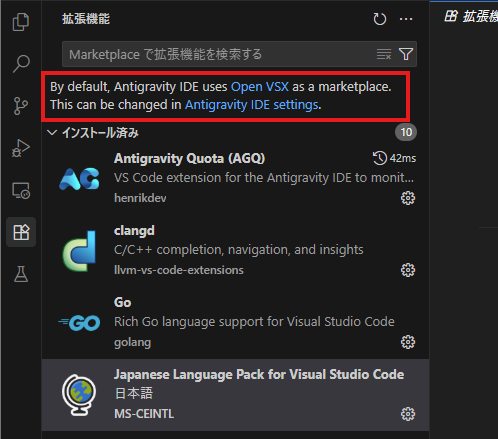Image resolution: width=498 pixels, height=439 pixels.
Task: Click the description 'C/C++ completion, navigation, and insights'
Action: 239,250
